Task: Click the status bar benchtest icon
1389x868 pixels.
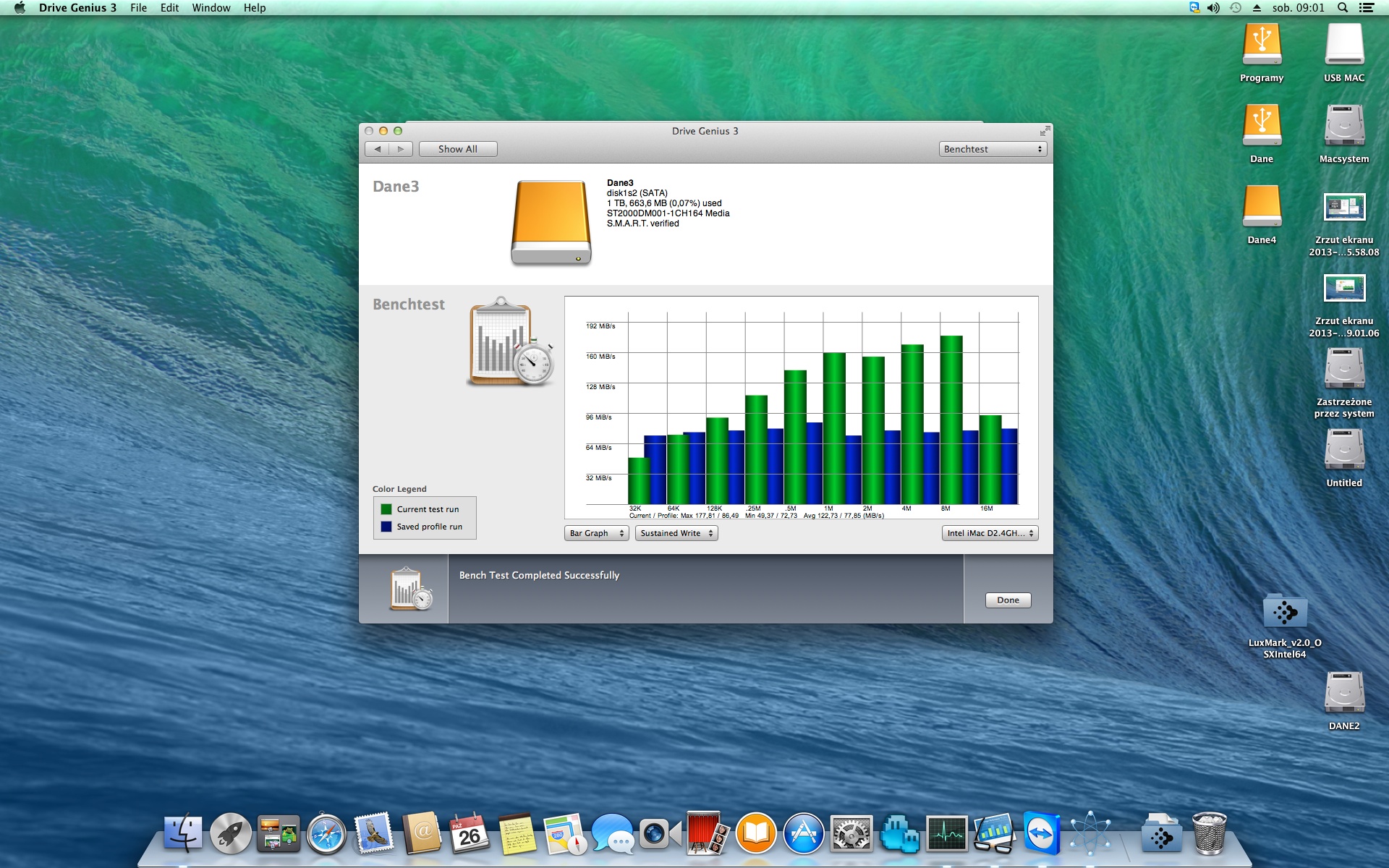Action: (411, 589)
